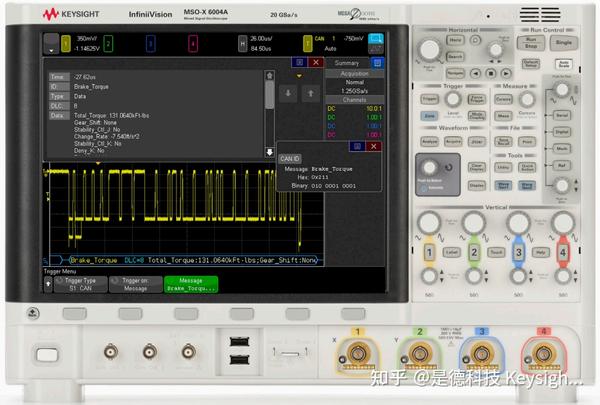Tap the H horizontal timebase indicator

(x=242, y=43)
